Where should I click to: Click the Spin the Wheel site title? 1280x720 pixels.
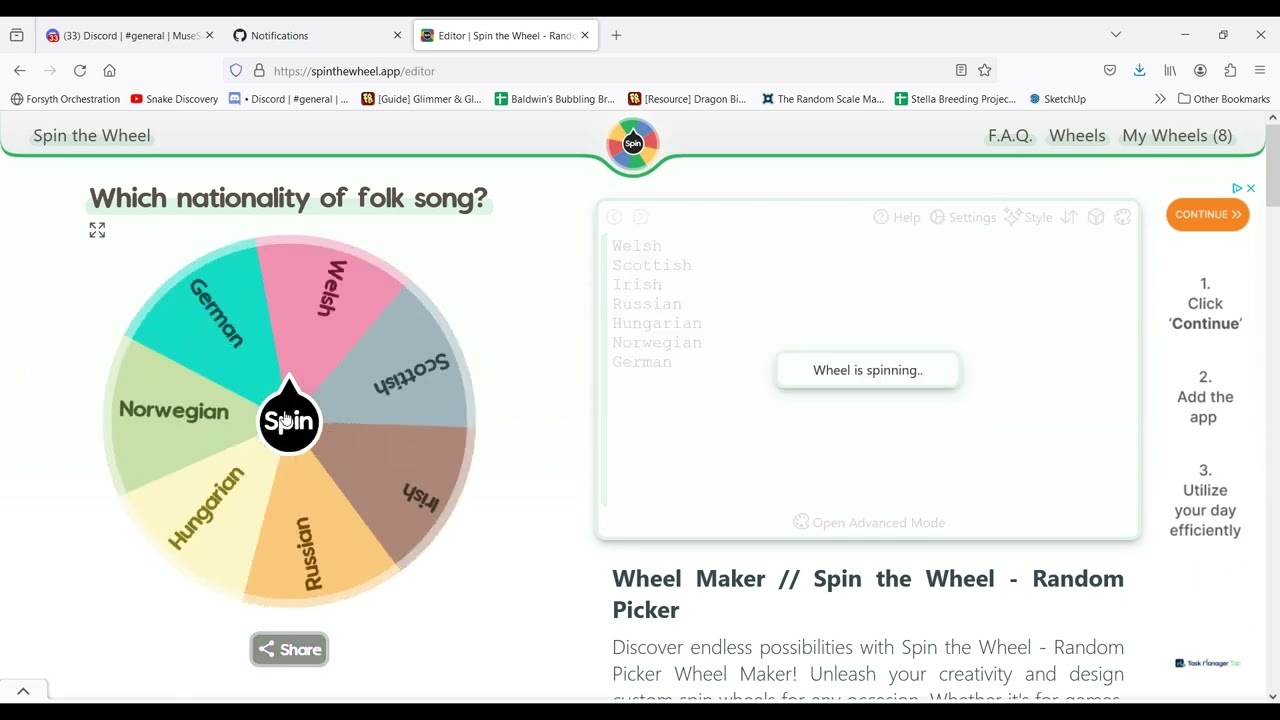tap(91, 136)
